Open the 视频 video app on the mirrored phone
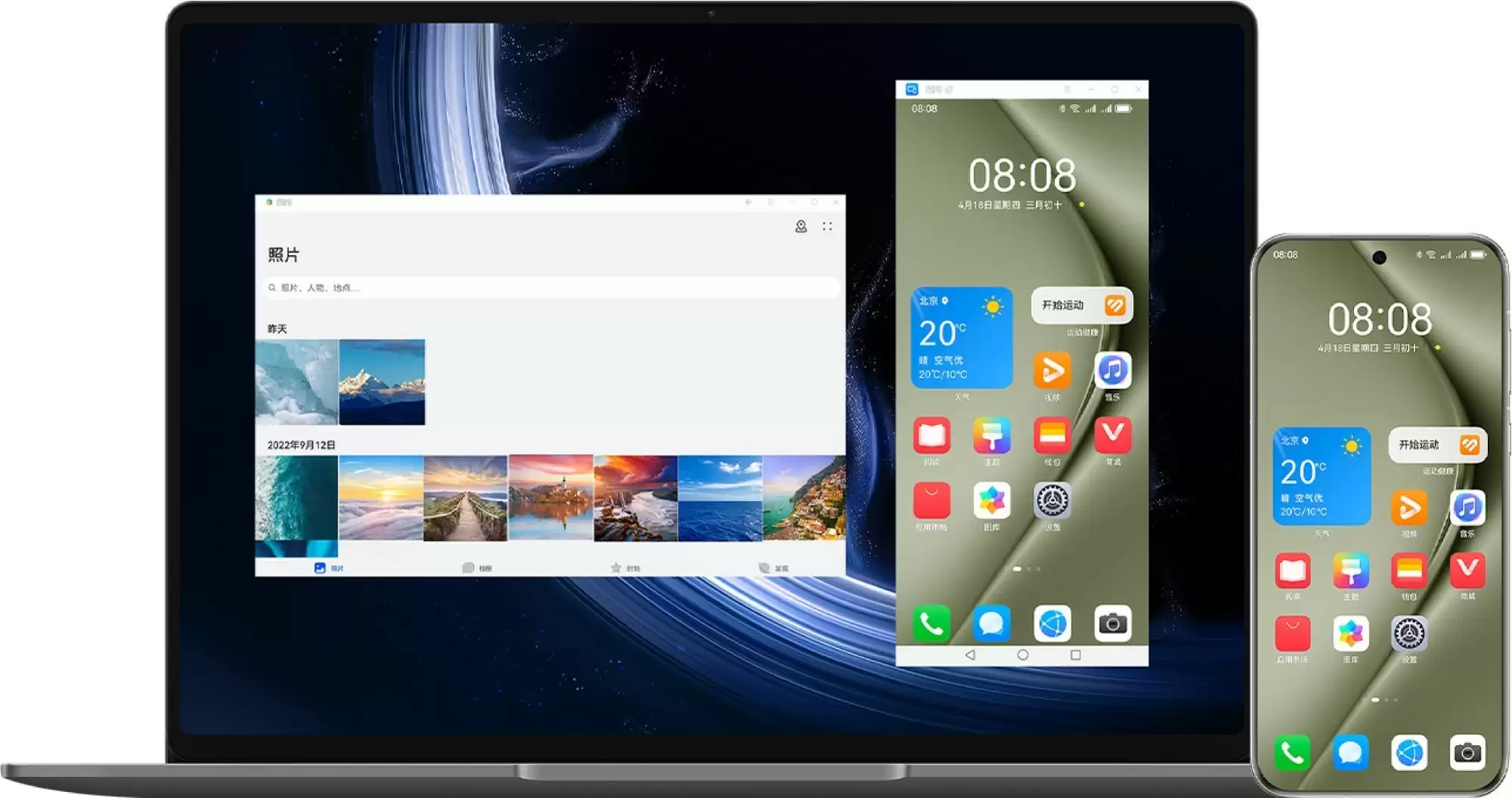This screenshot has width=1512, height=798. (1052, 370)
